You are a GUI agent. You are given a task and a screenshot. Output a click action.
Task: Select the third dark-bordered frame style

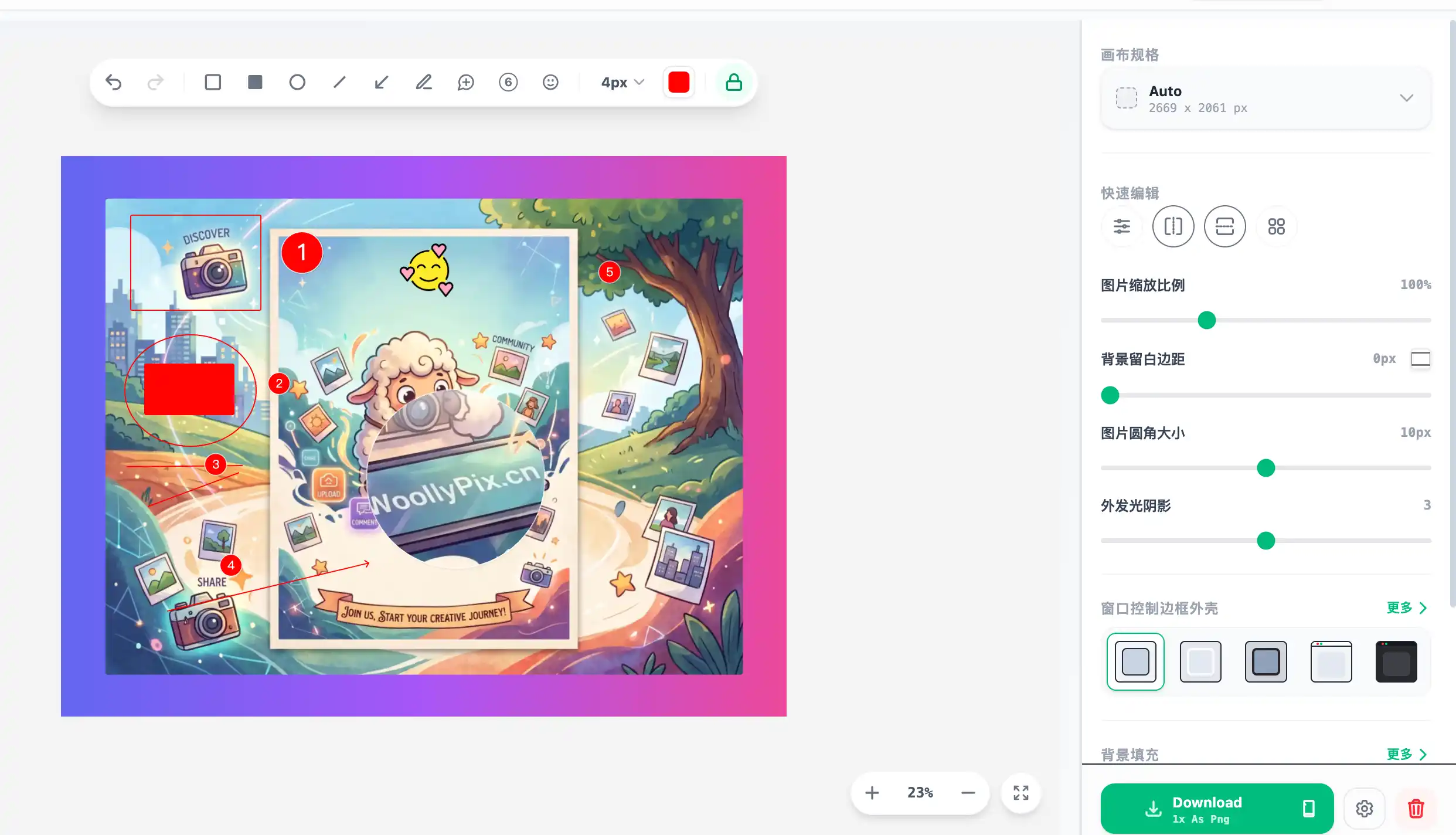coord(1266,661)
